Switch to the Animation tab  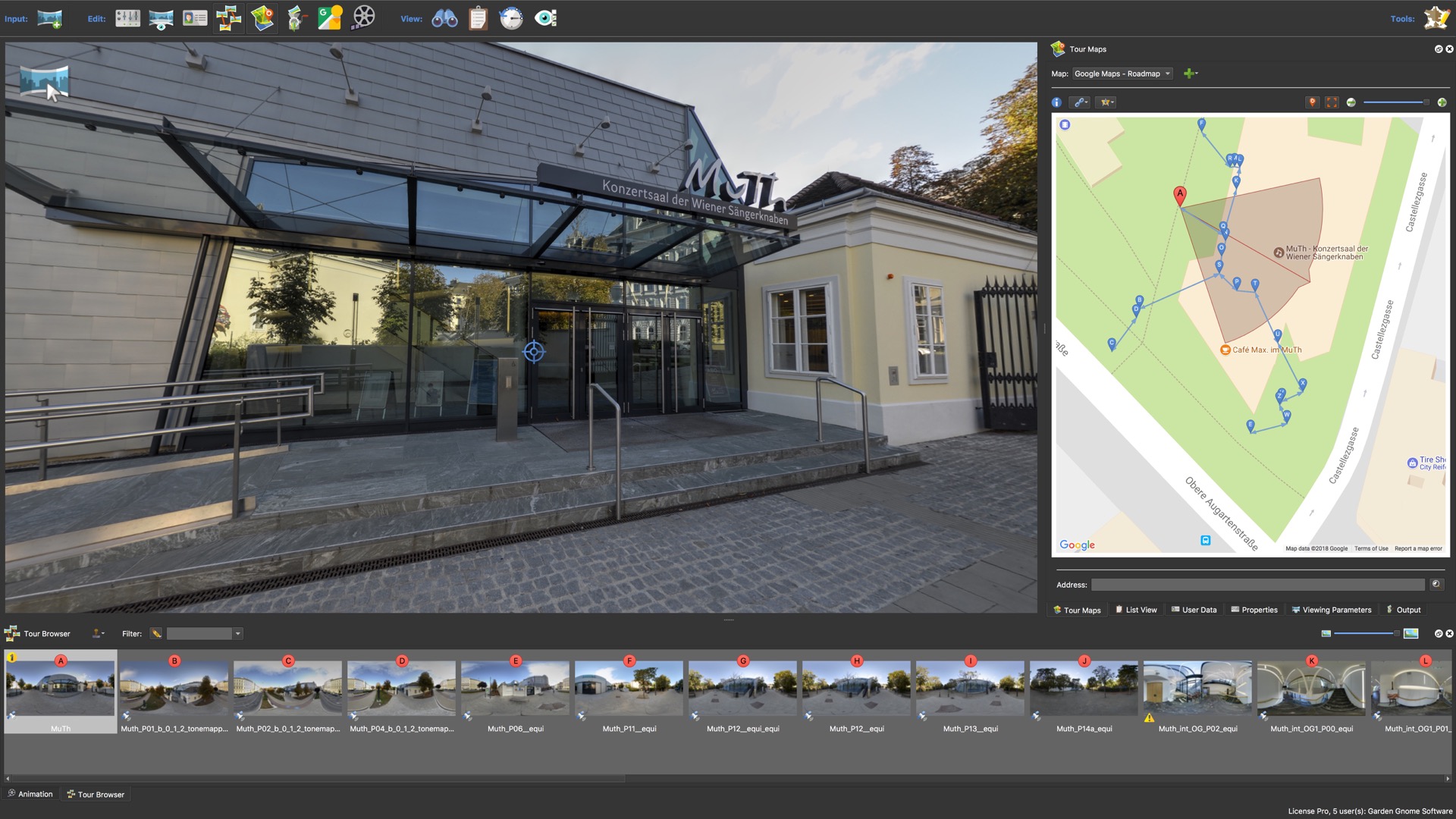(30, 794)
